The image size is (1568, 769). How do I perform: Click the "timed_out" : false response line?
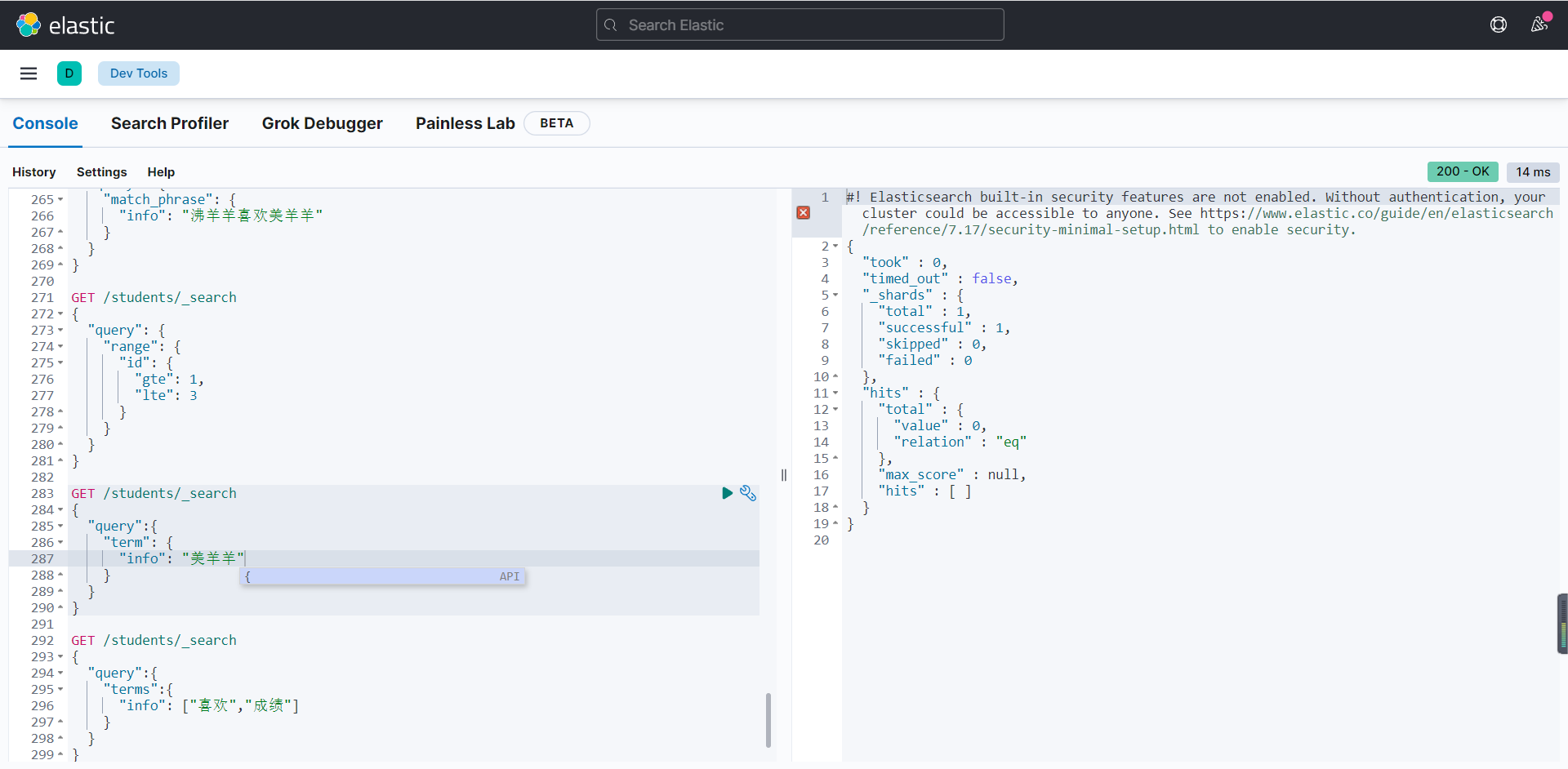[940, 278]
